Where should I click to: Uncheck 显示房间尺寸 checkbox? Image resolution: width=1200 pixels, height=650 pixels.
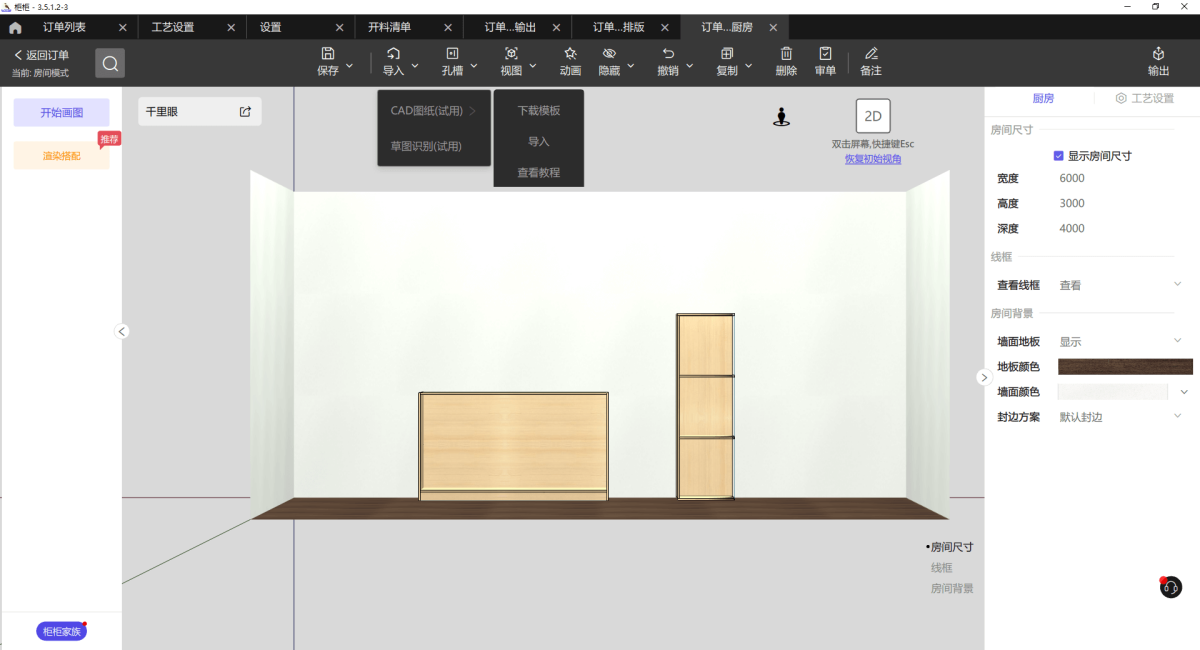1059,156
